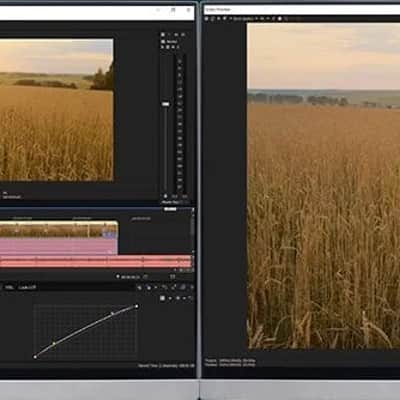This screenshot has height=400, width=400.
Task: Open project video properties in Video Preview toolbar
Action: pyautogui.click(x=207, y=19)
